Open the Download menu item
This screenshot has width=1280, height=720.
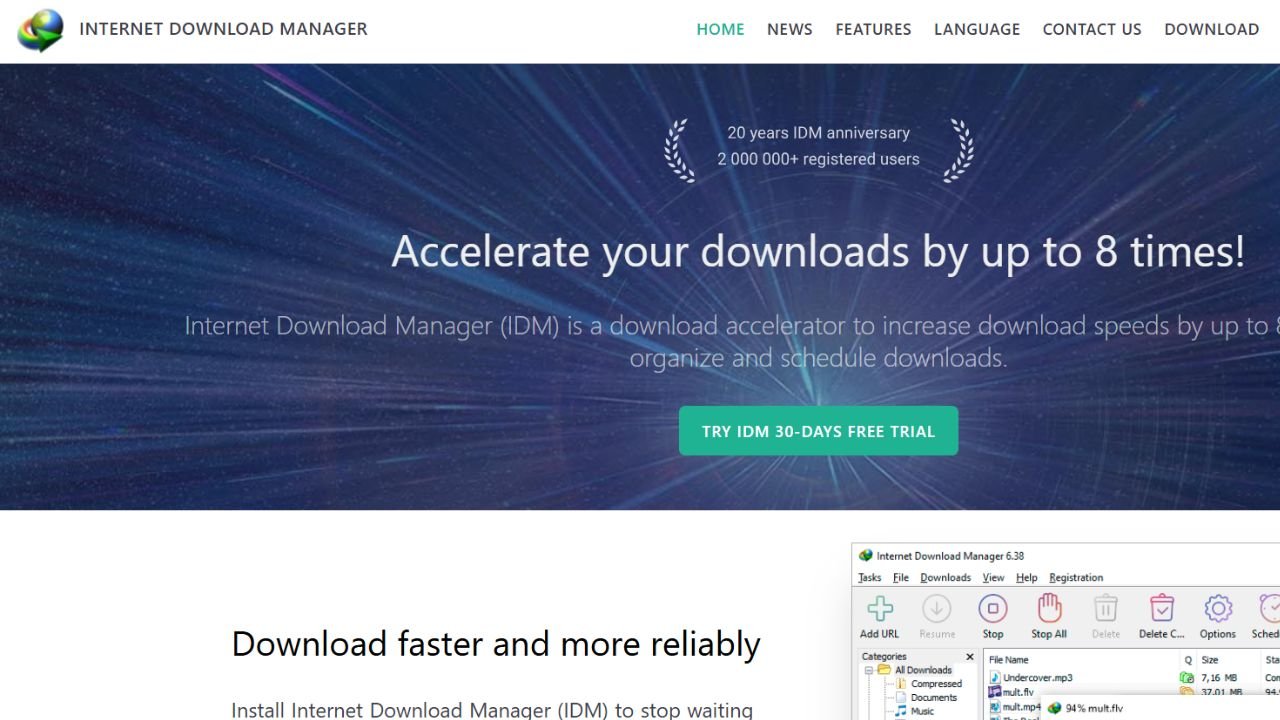(x=1211, y=29)
